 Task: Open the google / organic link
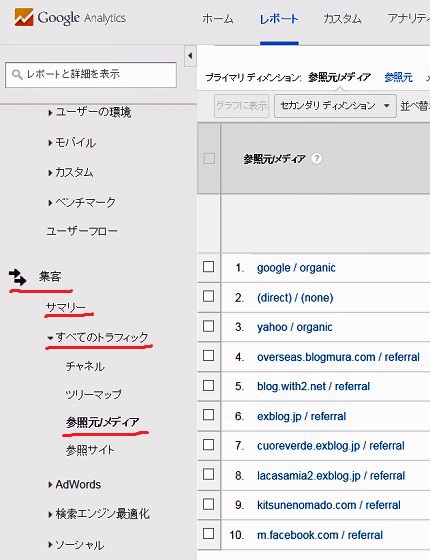(296, 268)
